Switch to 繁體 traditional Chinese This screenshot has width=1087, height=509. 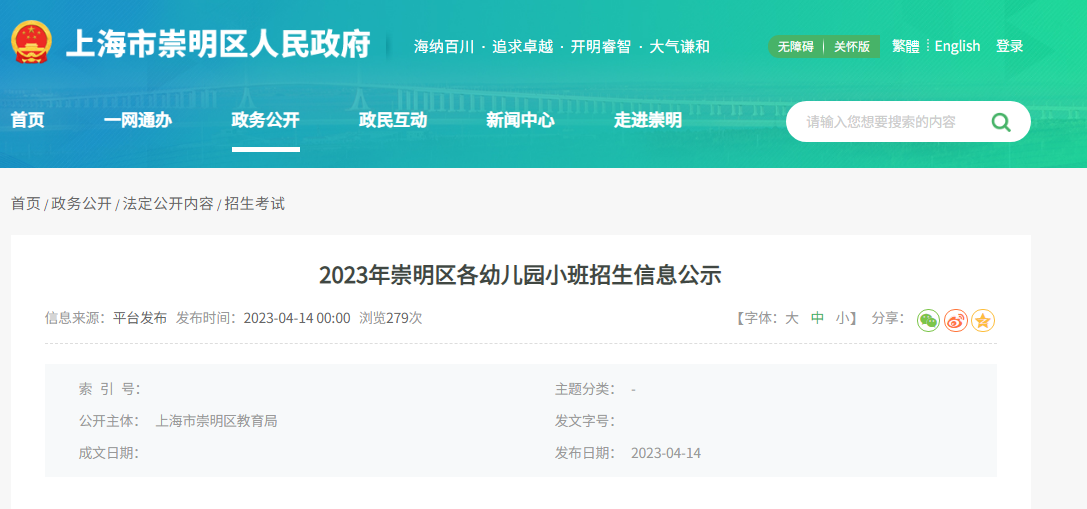pyautogui.click(x=906, y=46)
